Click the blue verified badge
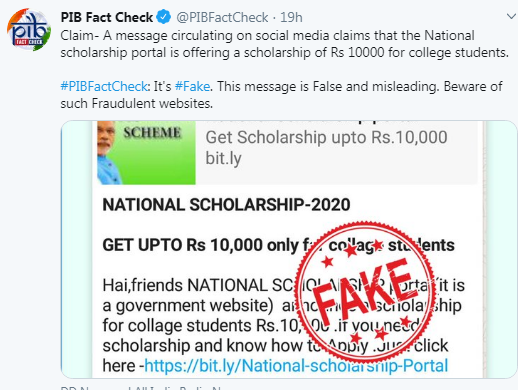The width and height of the screenshot is (518, 390). point(164,17)
